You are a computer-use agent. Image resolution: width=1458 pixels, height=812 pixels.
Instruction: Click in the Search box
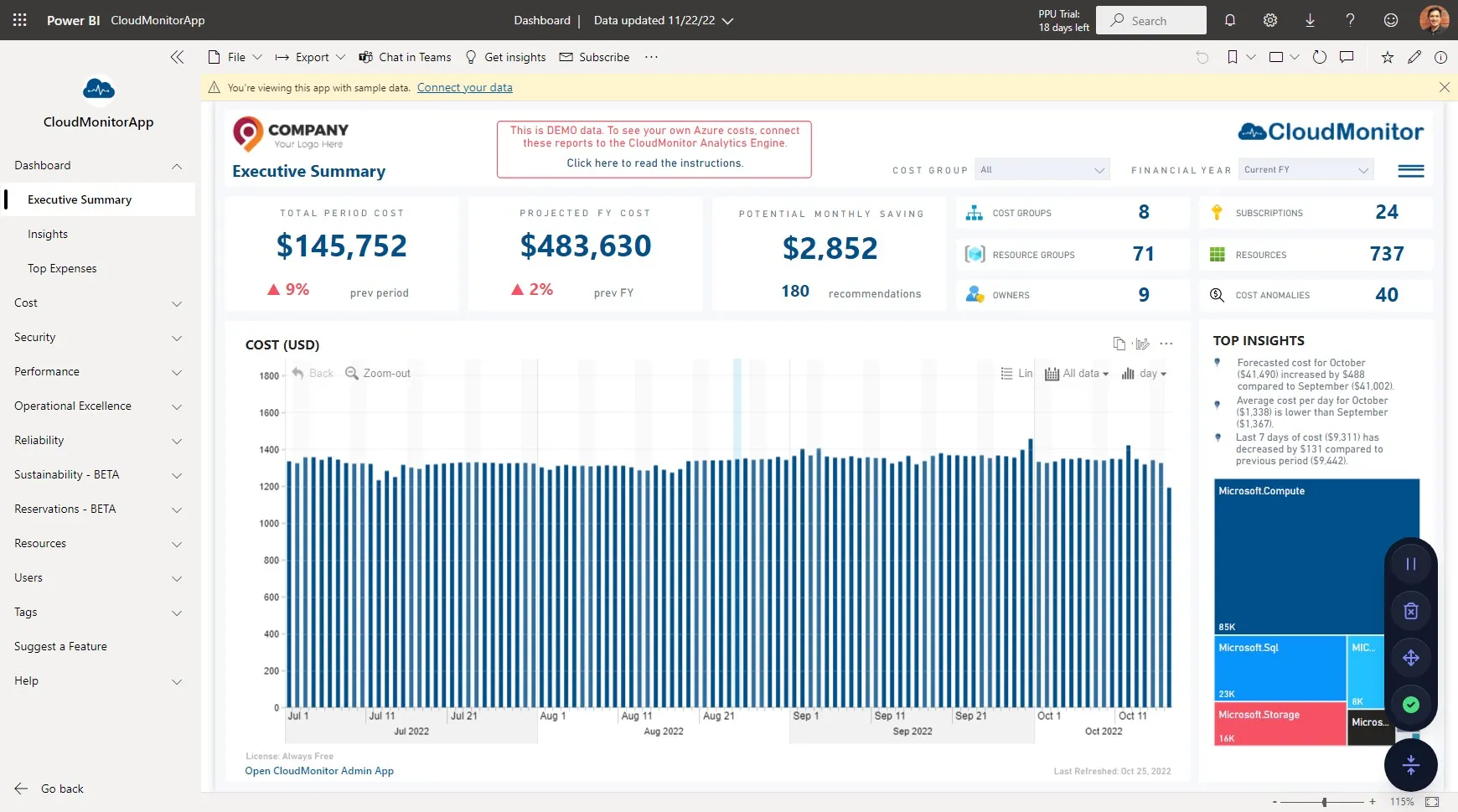point(1151,20)
